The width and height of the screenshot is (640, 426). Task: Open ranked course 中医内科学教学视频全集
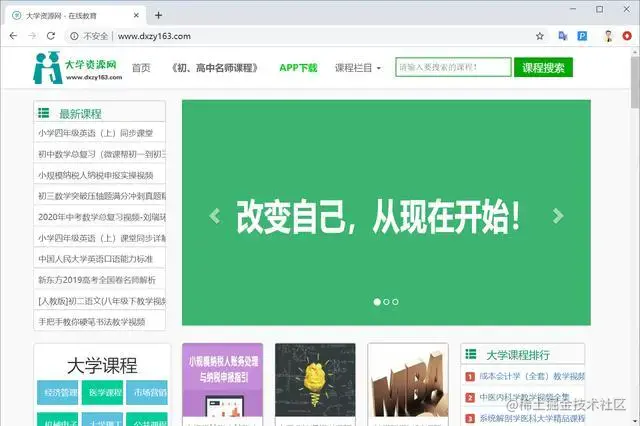pyautogui.click(x=524, y=397)
